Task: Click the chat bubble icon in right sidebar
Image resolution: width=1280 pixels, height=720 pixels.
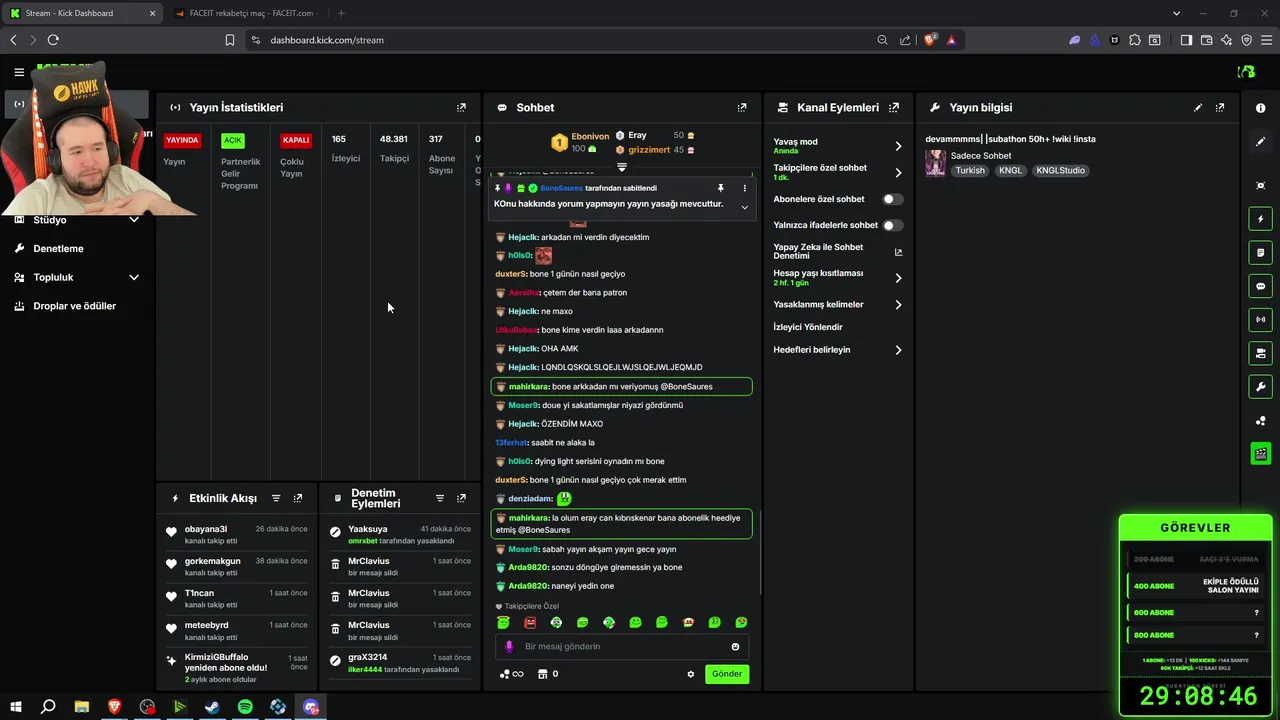Action: click(x=1260, y=286)
